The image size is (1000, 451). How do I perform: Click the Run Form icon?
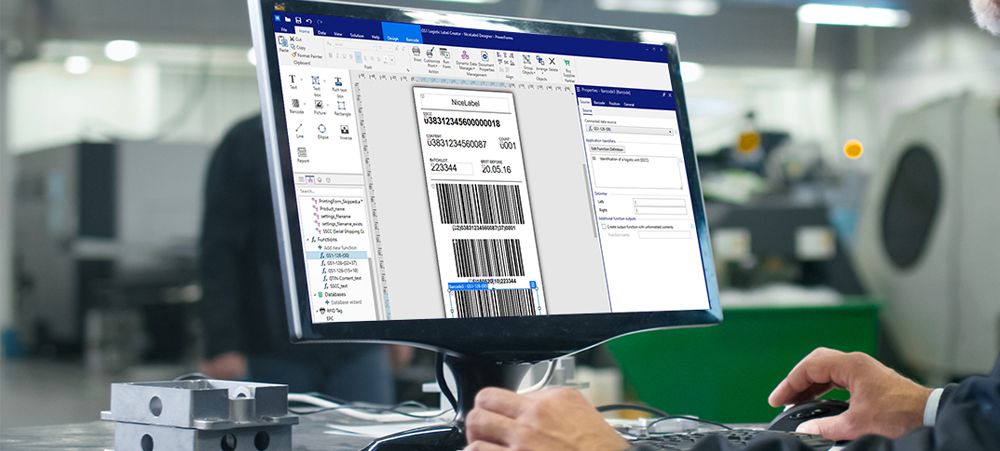click(446, 58)
